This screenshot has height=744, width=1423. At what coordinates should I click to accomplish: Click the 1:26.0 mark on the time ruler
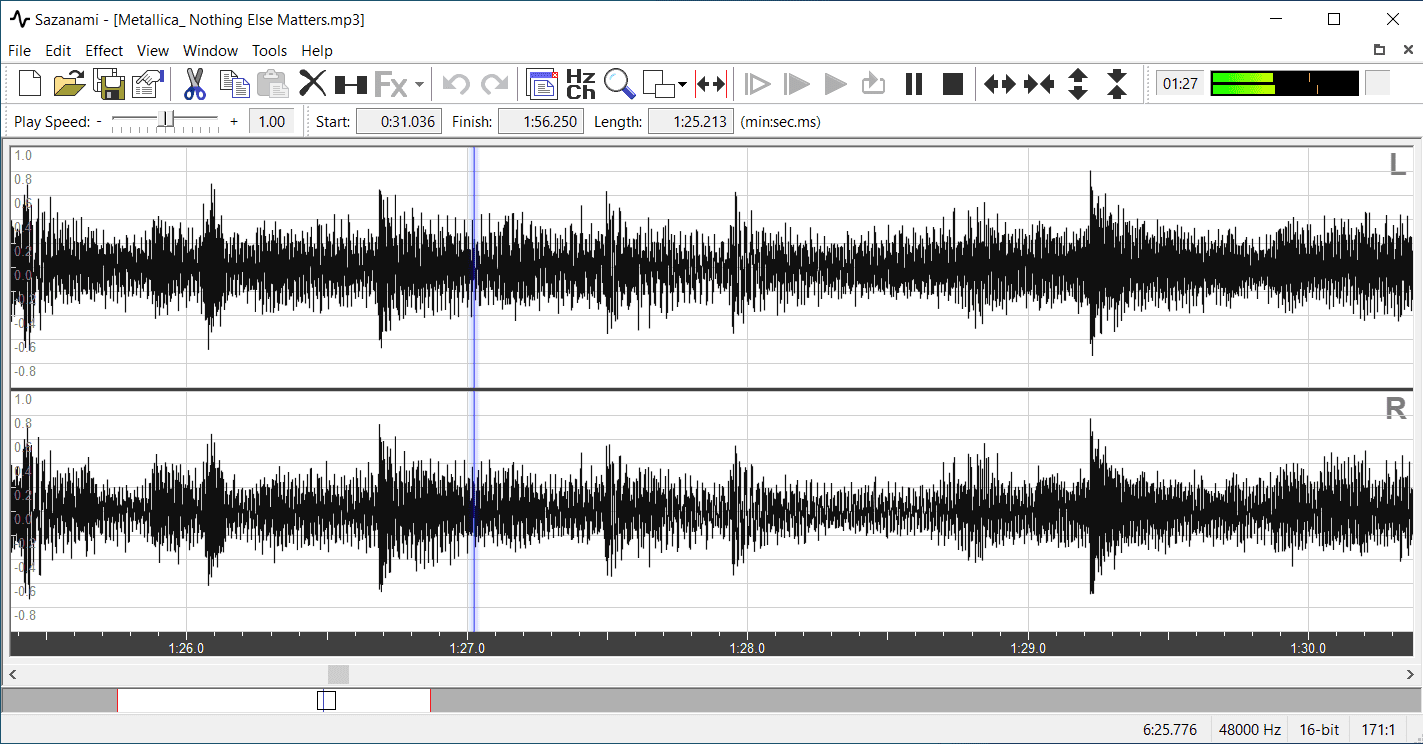186,648
